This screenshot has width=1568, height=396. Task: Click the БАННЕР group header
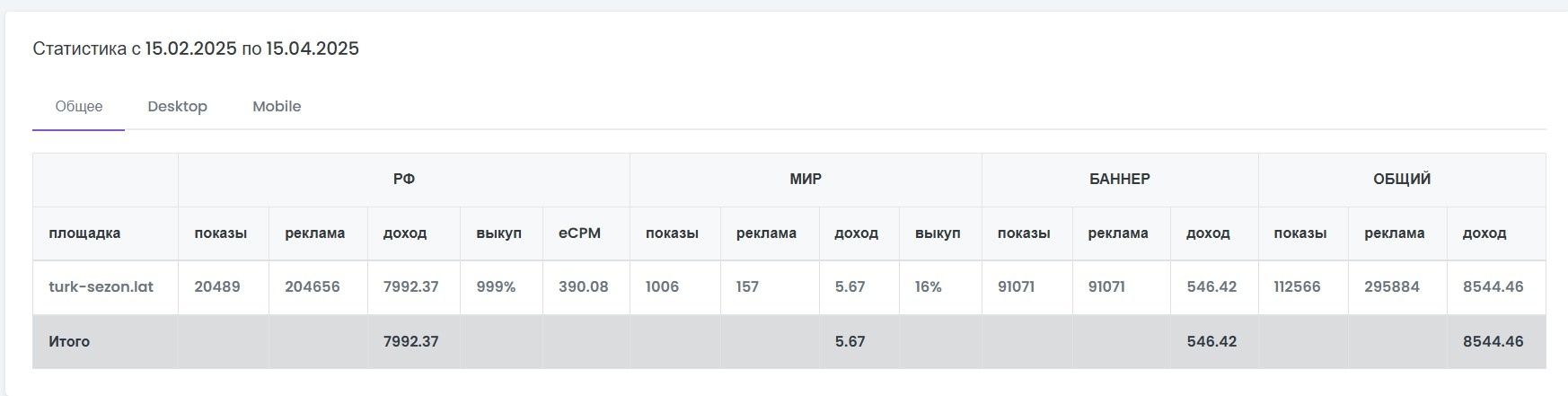point(1120,179)
